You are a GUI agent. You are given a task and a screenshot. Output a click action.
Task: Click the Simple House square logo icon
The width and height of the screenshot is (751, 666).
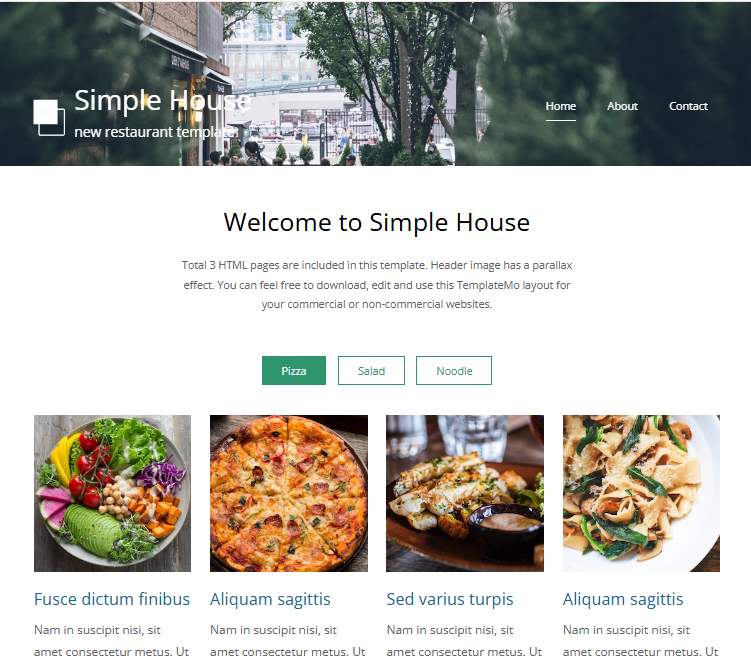coord(49,118)
